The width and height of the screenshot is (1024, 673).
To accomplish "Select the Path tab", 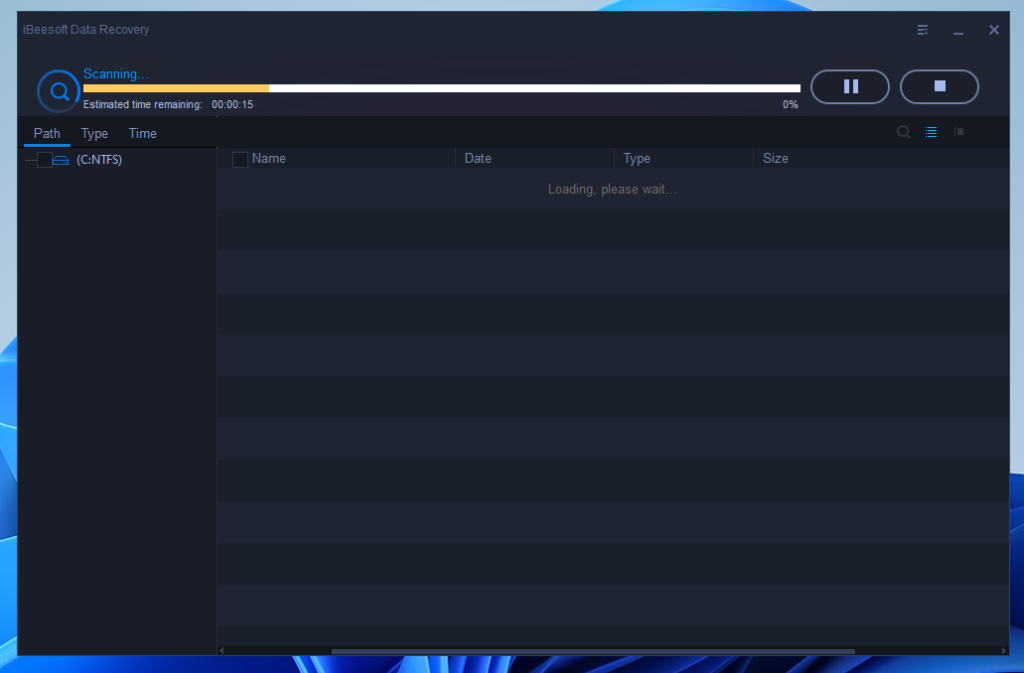I will [47, 134].
